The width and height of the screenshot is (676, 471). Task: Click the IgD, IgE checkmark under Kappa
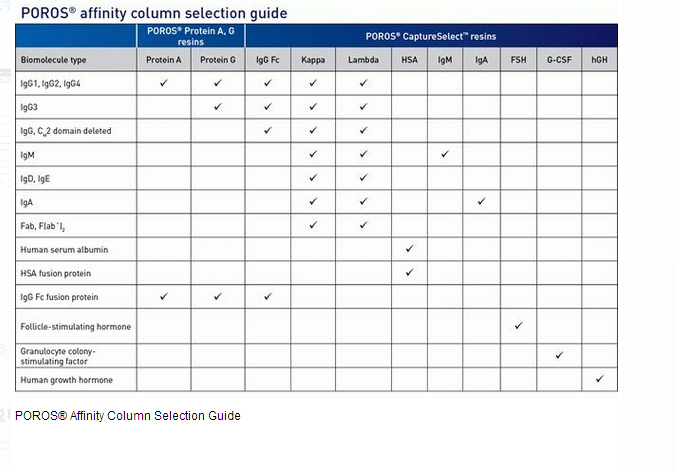point(313,178)
